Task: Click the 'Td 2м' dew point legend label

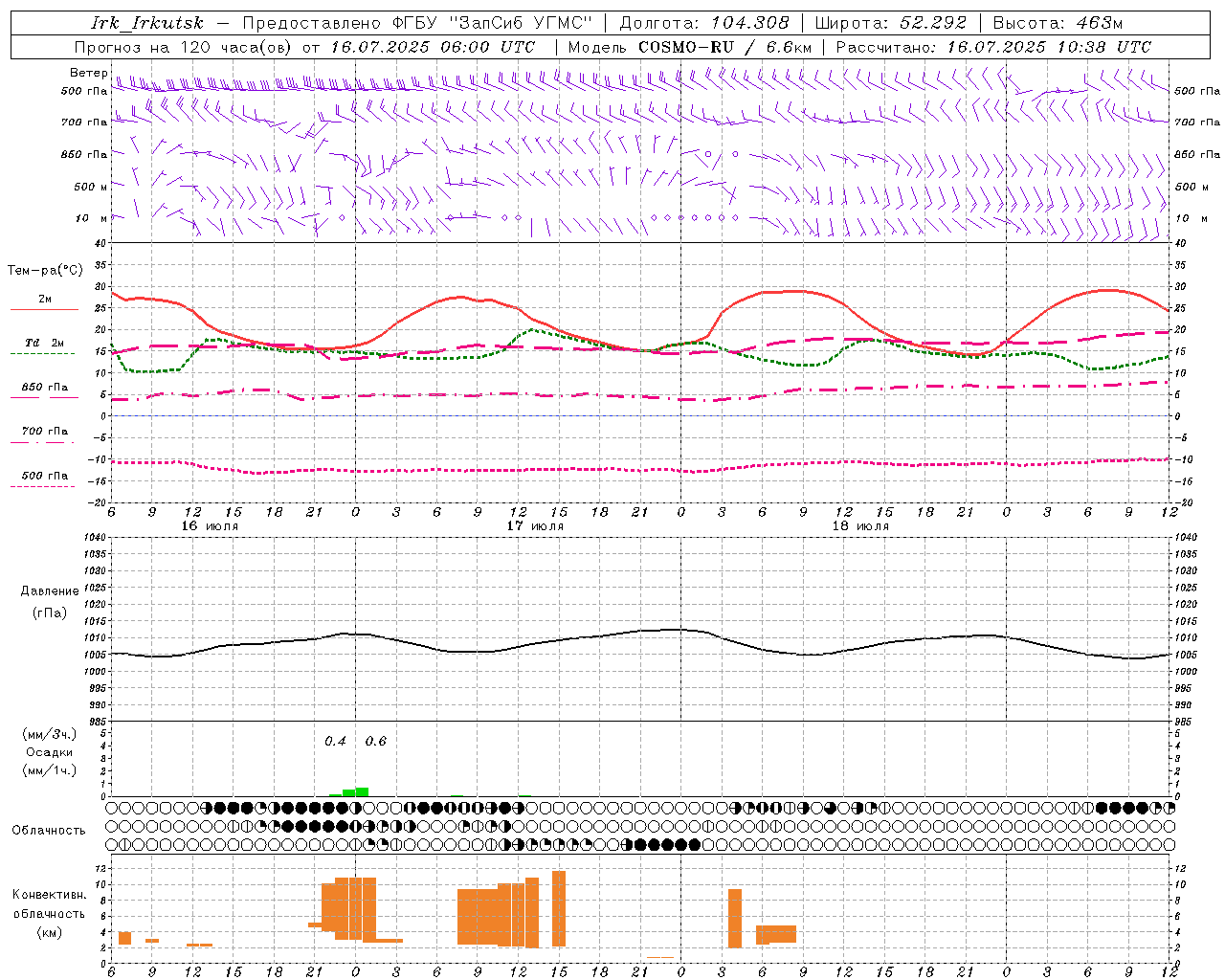Action: [x=44, y=343]
